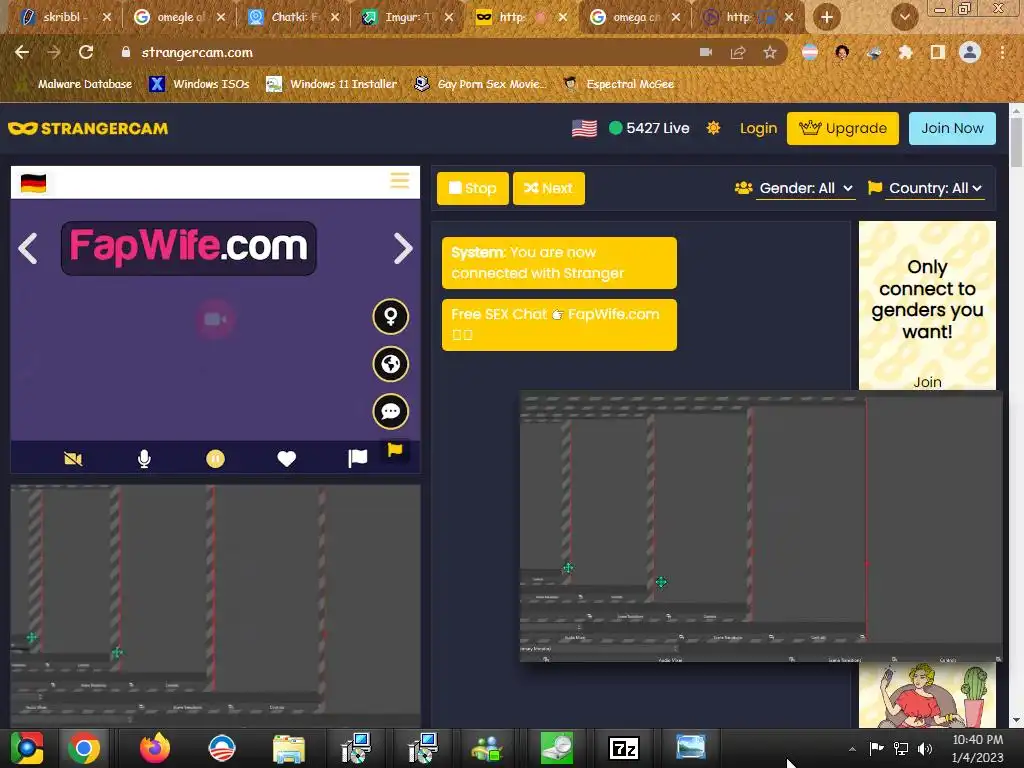The width and height of the screenshot is (1024, 768).
Task: Open the hamburger menu above video
Action: tap(400, 180)
